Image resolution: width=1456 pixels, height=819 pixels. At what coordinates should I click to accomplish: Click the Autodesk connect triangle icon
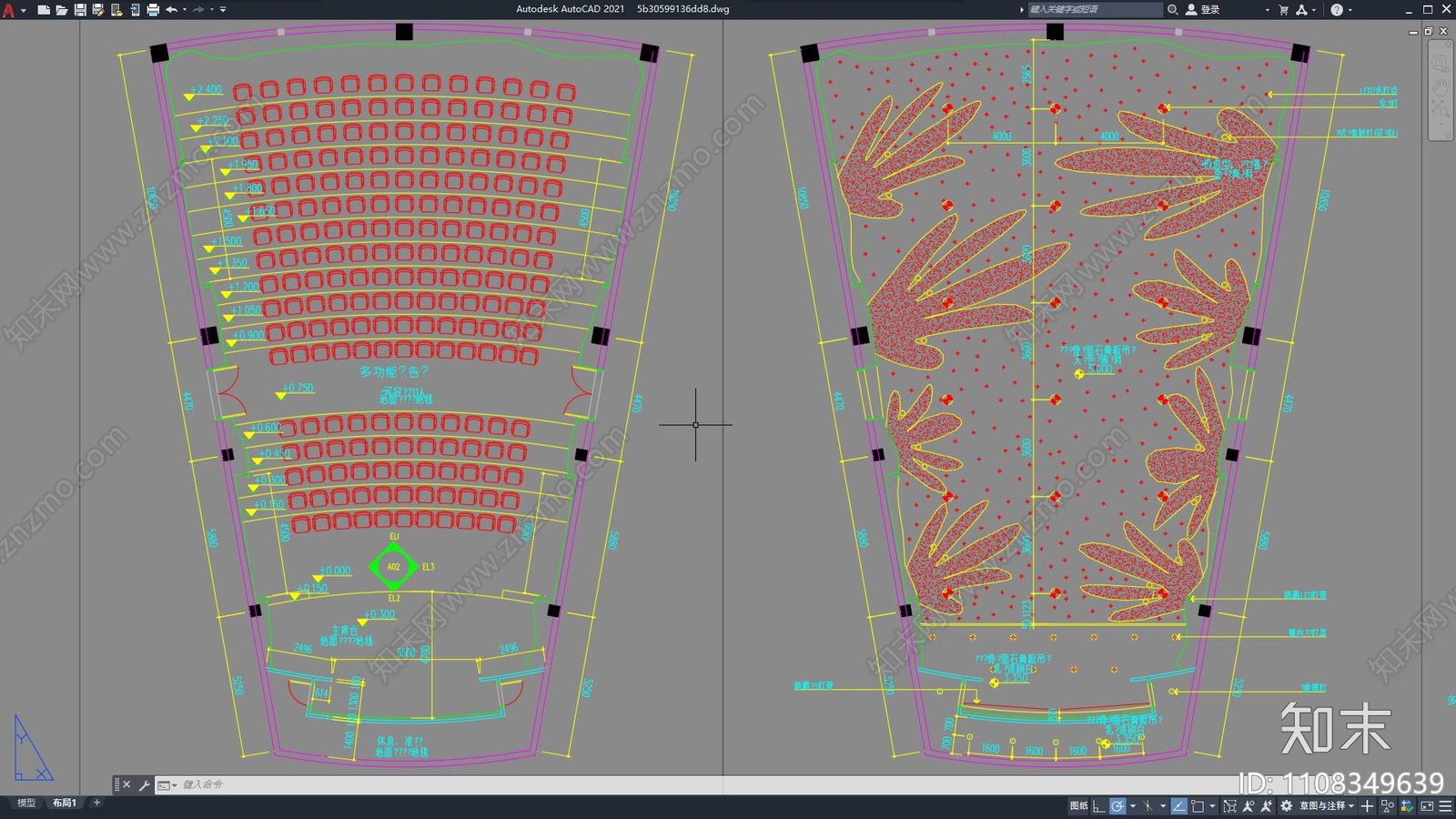(x=1301, y=9)
